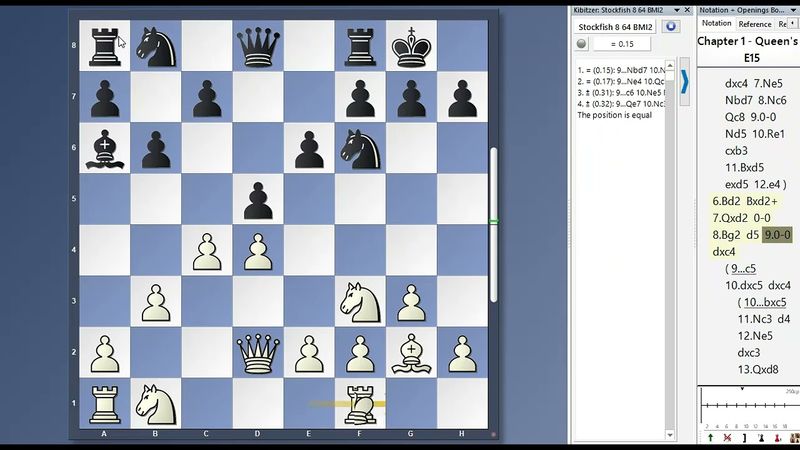Click the black bracket end-variation icon
The height and width of the screenshot is (450, 800).
[744, 437]
